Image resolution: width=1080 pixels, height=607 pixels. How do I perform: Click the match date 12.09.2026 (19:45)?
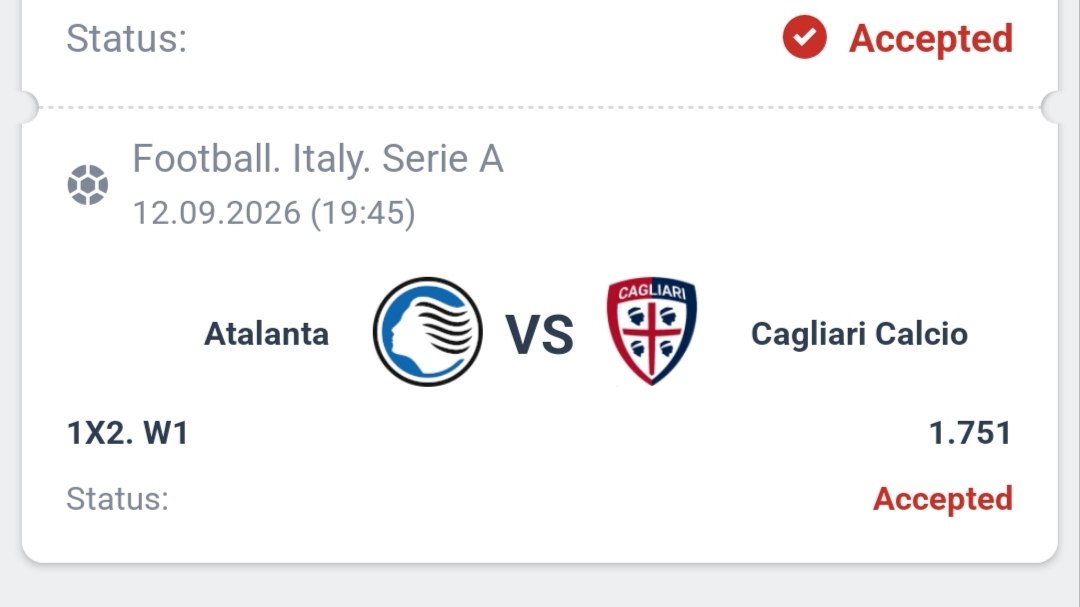274,212
